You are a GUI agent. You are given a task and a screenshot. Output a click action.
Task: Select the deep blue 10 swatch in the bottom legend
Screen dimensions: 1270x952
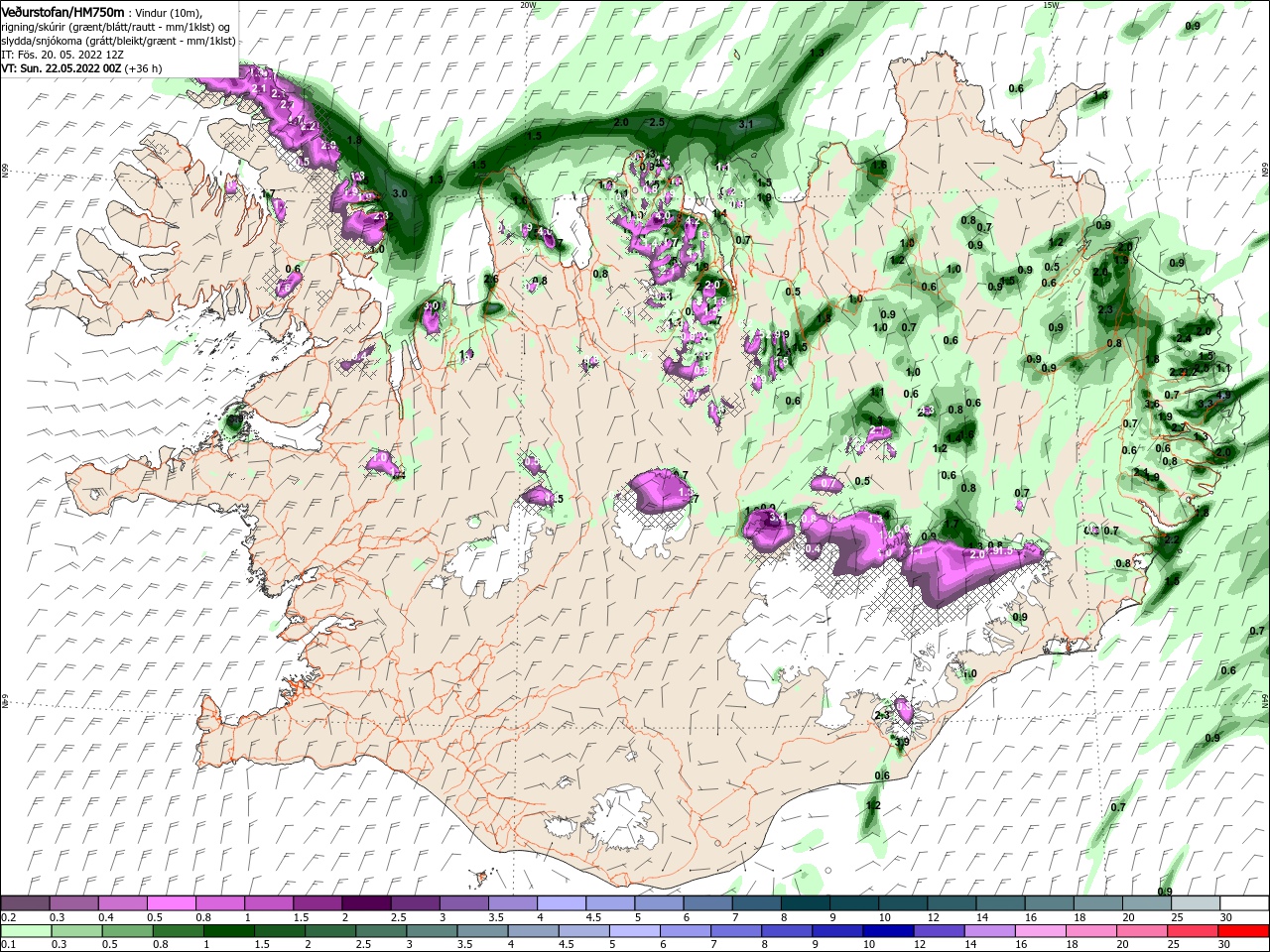[887, 931]
